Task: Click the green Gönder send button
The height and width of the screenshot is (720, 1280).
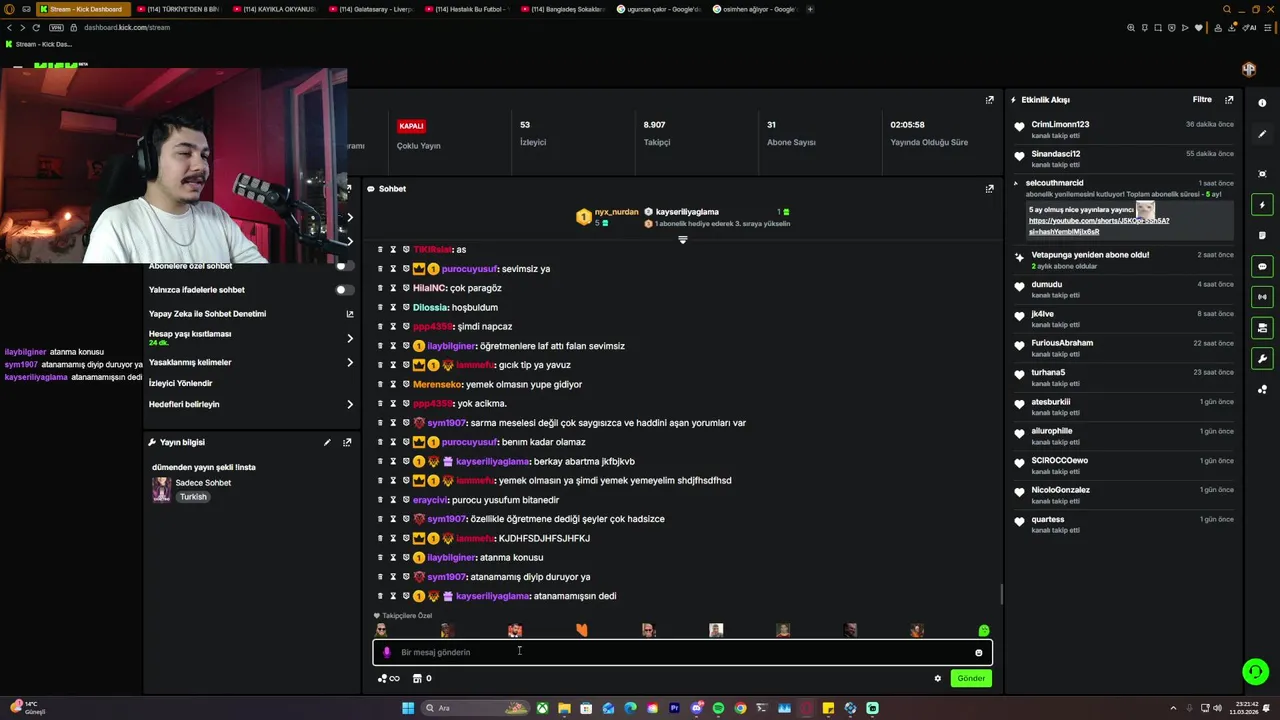Action: click(x=971, y=678)
